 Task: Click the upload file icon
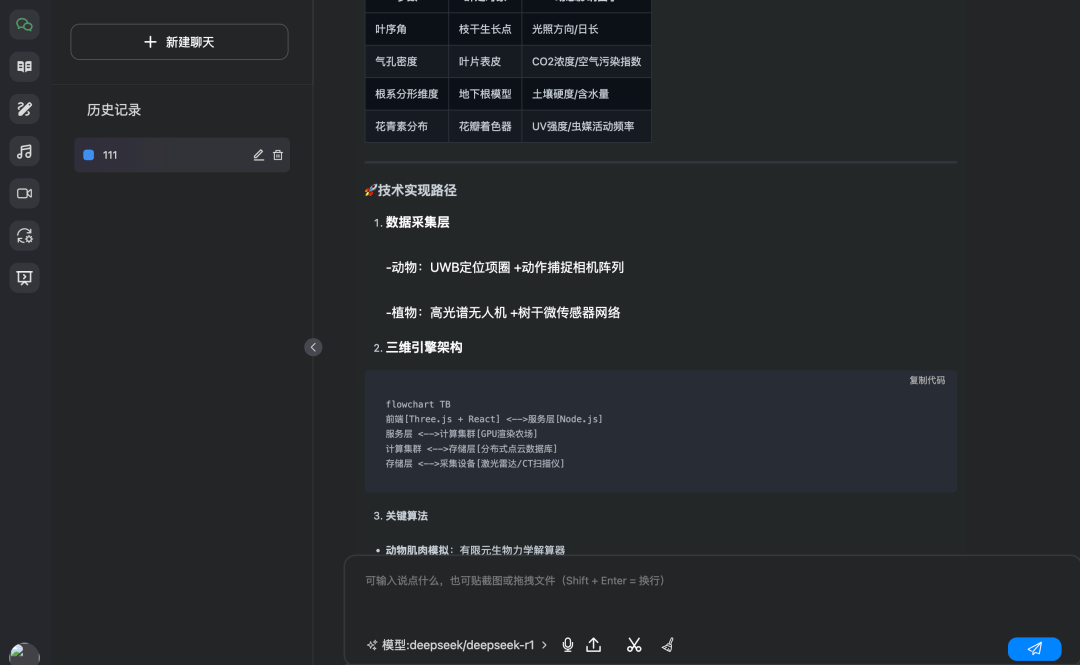pyautogui.click(x=594, y=645)
